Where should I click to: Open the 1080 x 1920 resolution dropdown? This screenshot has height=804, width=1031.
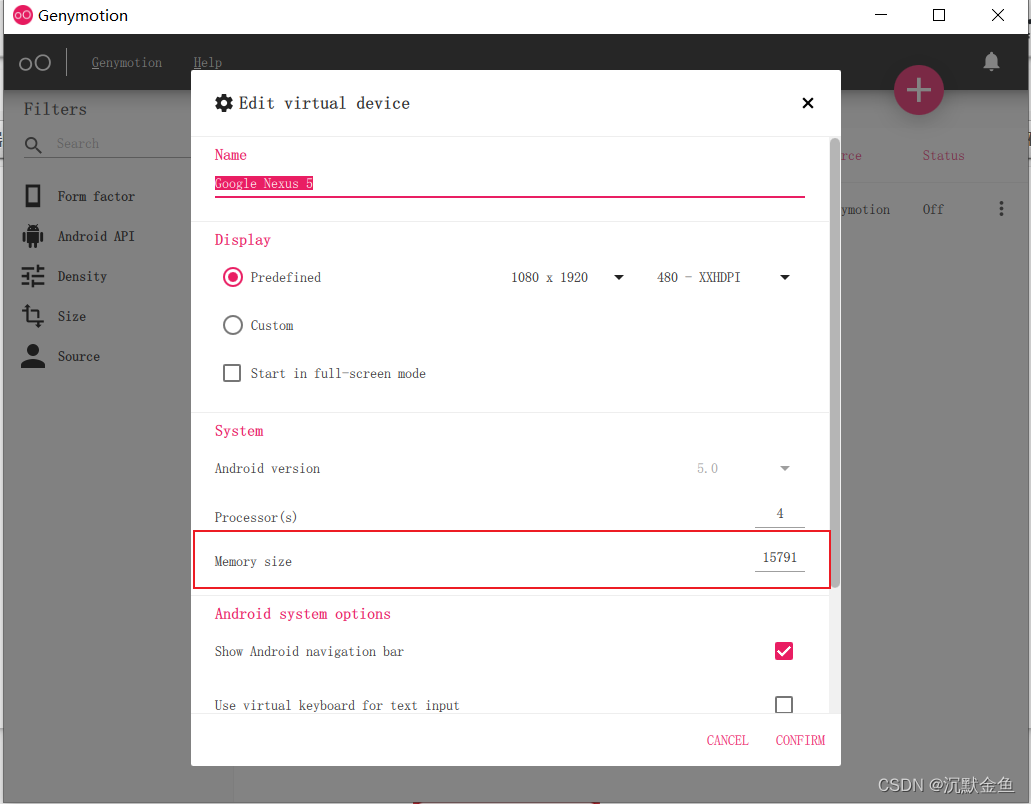(x=567, y=277)
